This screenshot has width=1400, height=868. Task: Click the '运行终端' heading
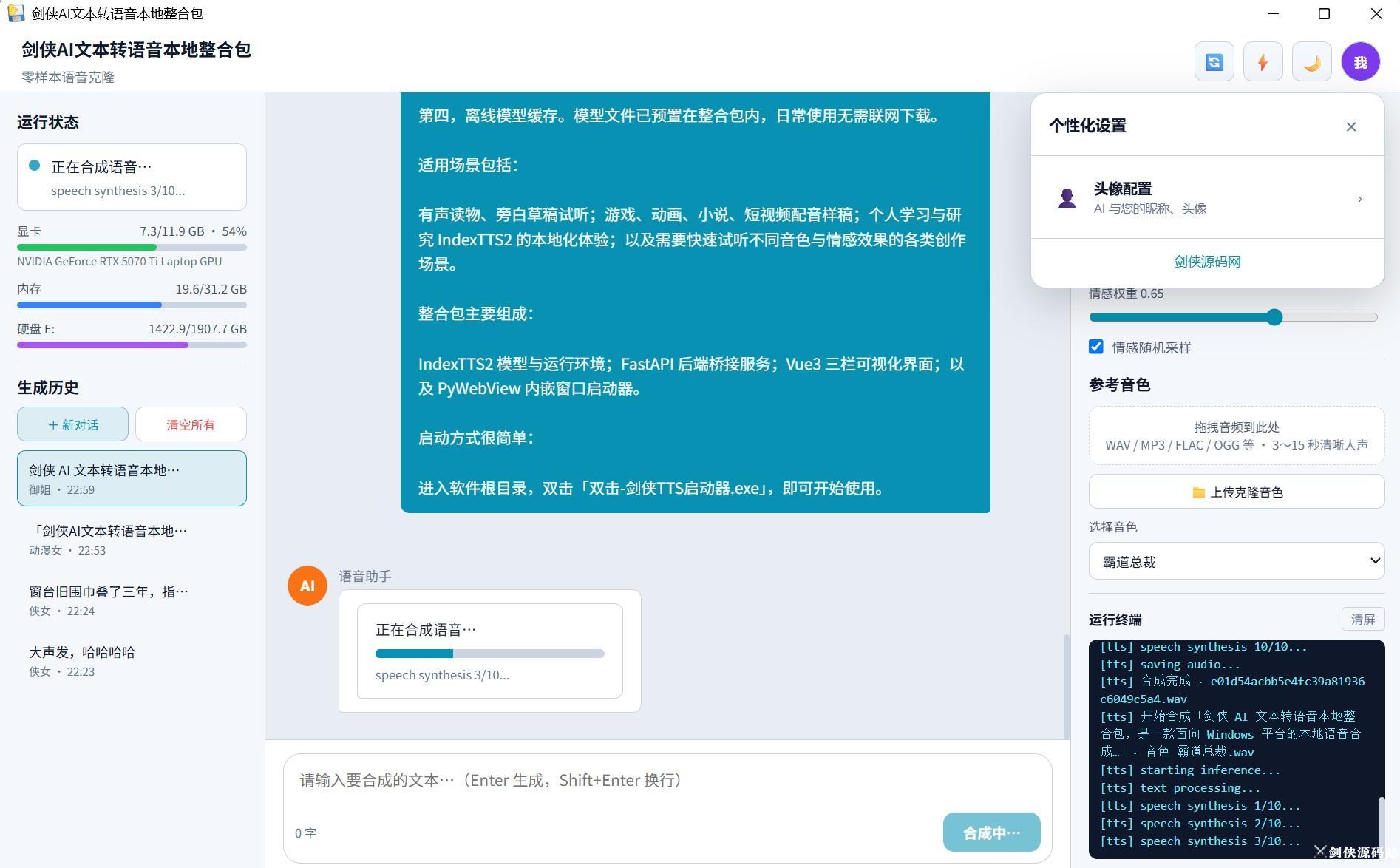pos(1115,620)
